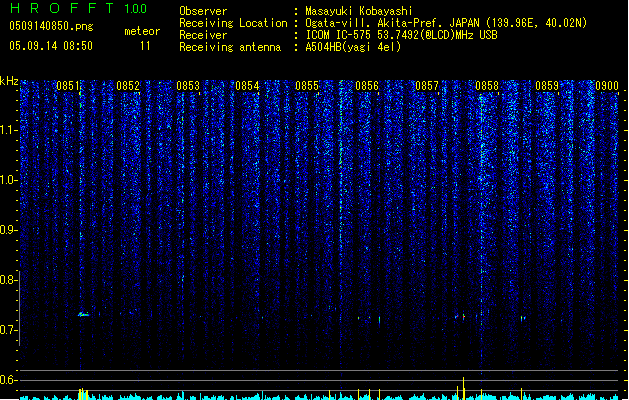Click the 0854 time marker
The width and height of the screenshot is (629, 400).
(247, 86)
